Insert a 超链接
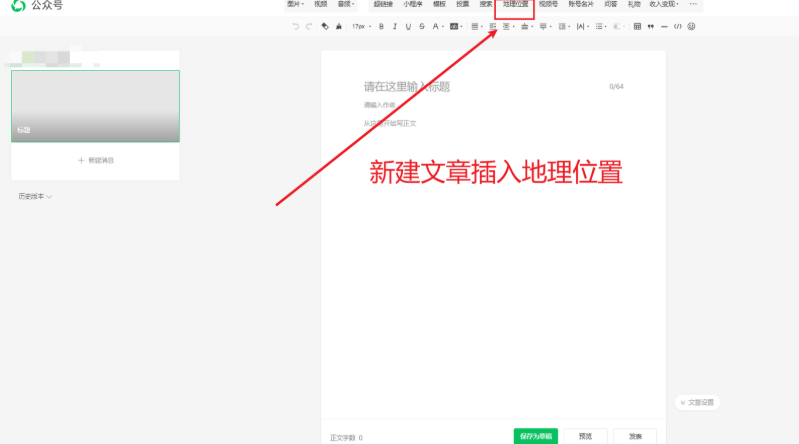The image size is (799, 444). pos(383,4)
